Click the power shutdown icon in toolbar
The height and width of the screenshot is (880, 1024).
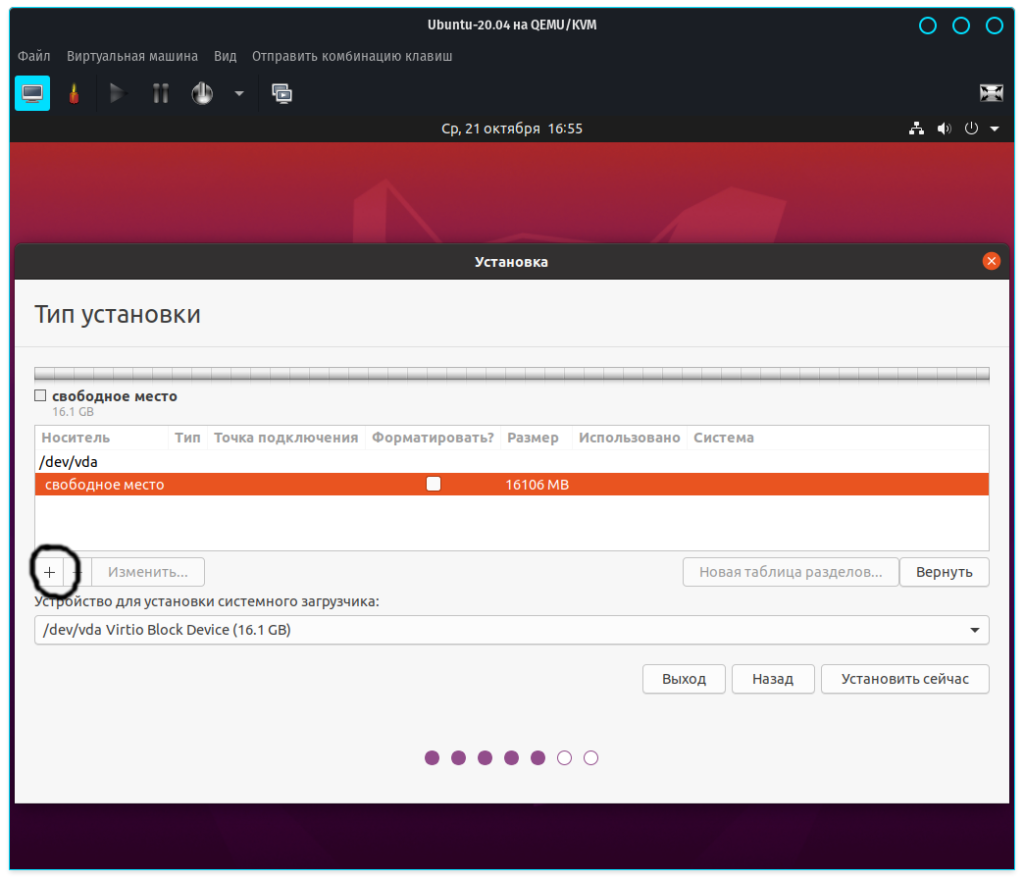pos(202,94)
